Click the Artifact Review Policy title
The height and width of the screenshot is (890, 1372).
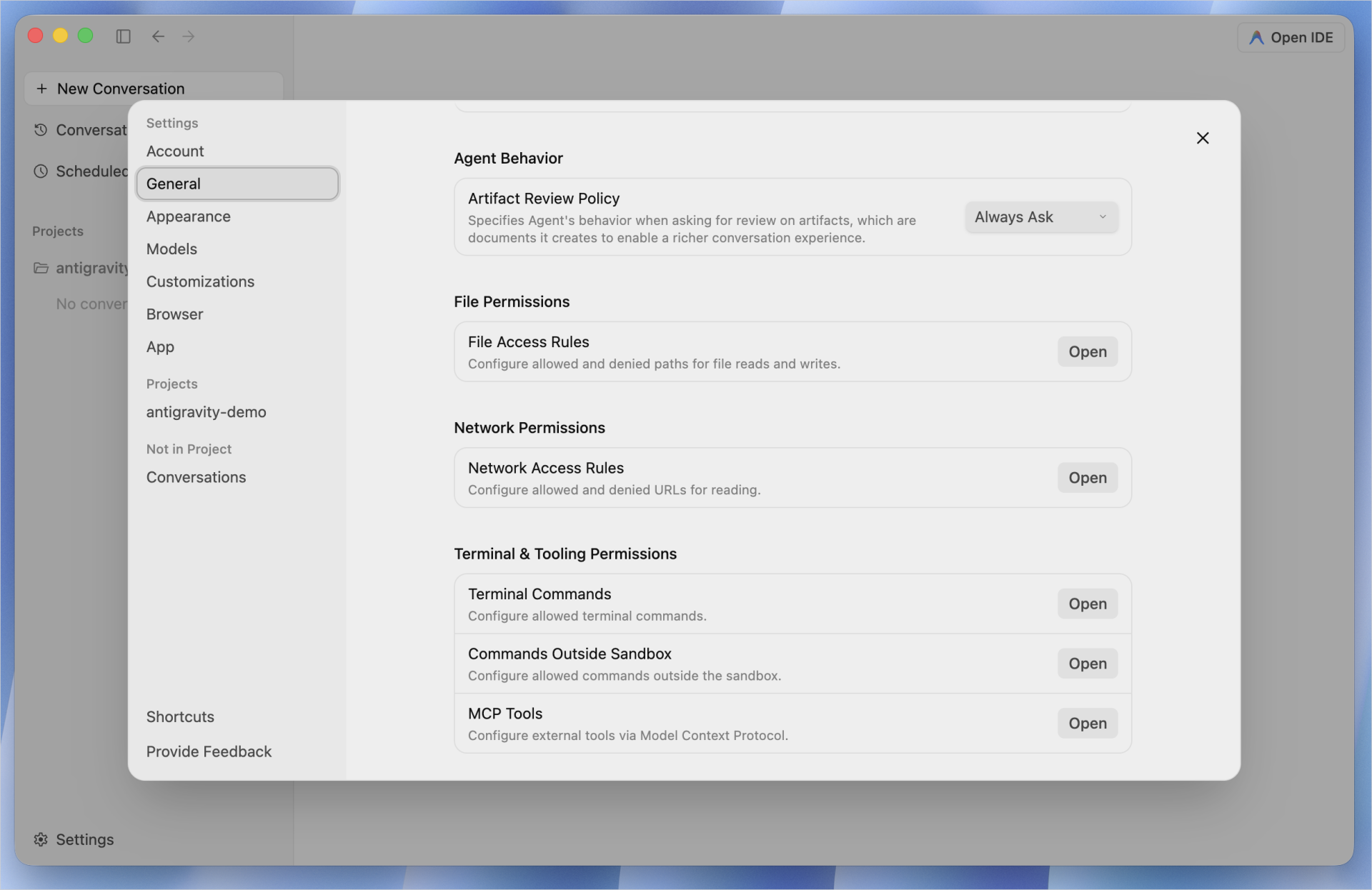tap(544, 199)
